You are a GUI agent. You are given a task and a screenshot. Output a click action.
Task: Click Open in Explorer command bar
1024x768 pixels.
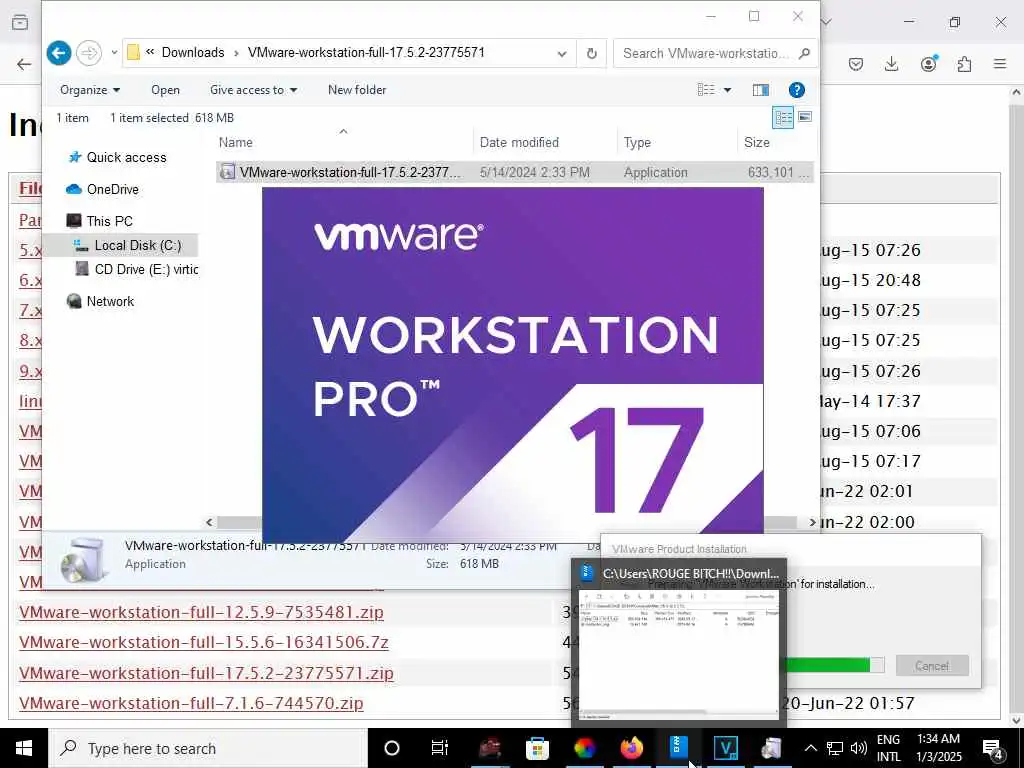tap(165, 90)
